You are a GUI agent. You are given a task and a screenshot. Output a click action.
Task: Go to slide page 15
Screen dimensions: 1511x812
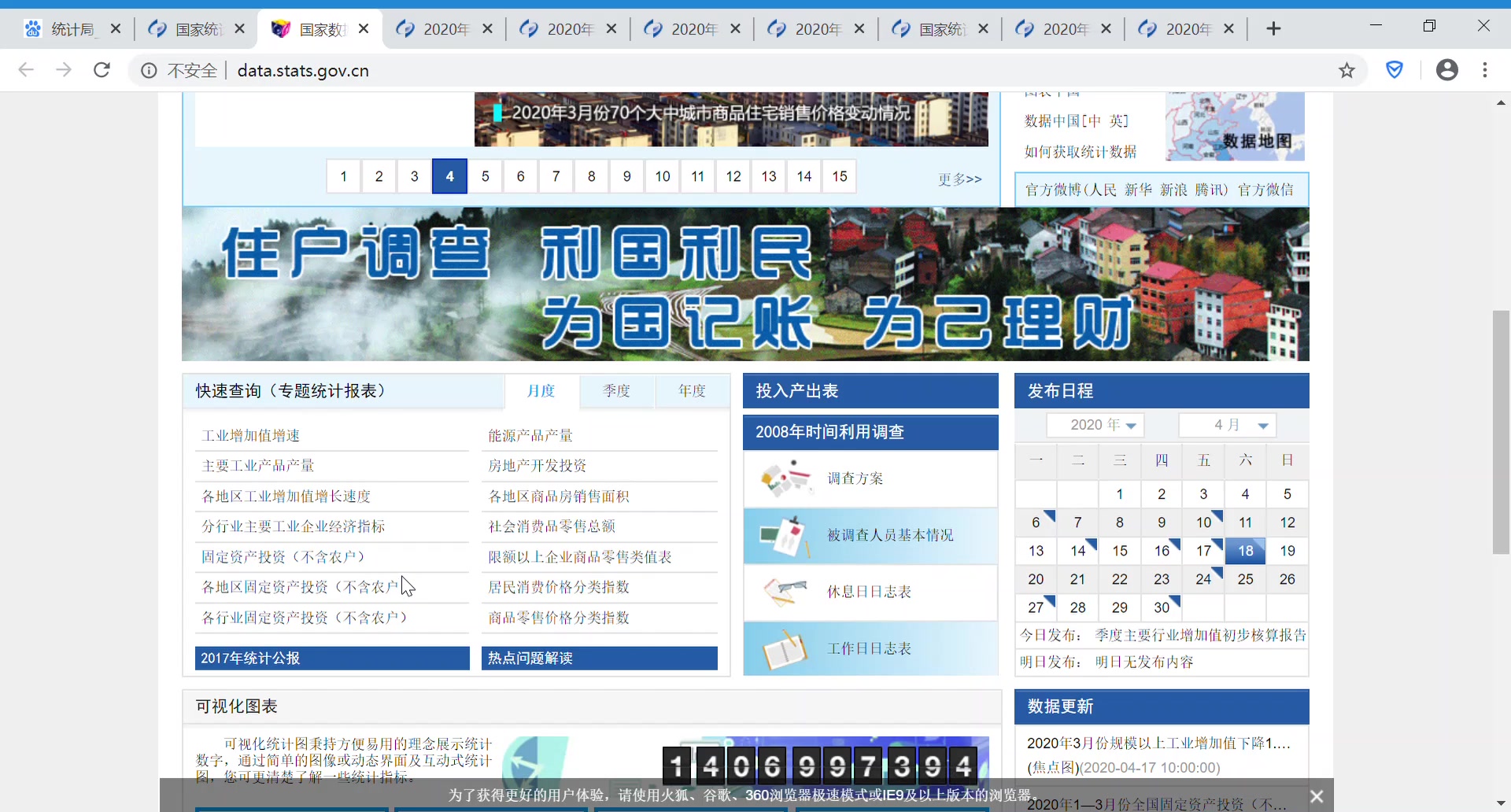840,176
